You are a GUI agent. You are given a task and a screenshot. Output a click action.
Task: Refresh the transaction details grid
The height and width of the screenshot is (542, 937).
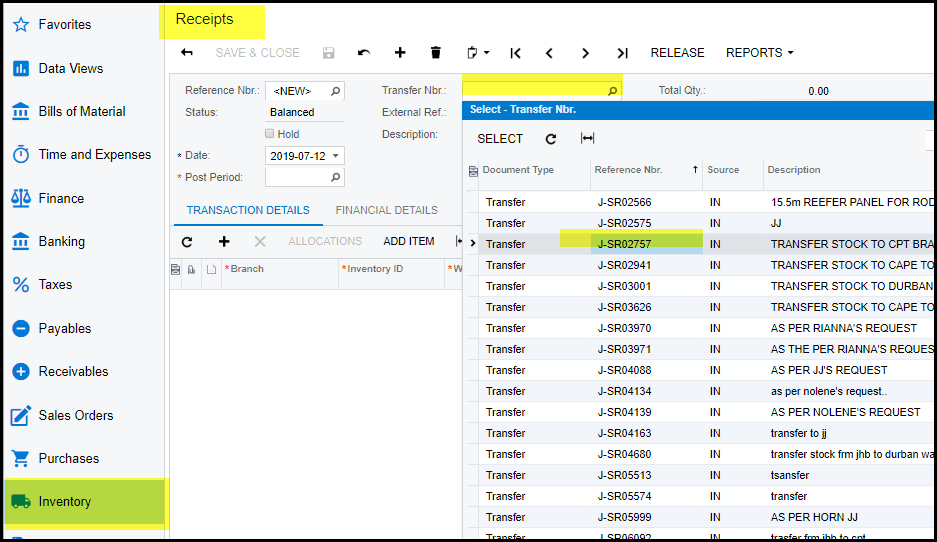point(187,241)
